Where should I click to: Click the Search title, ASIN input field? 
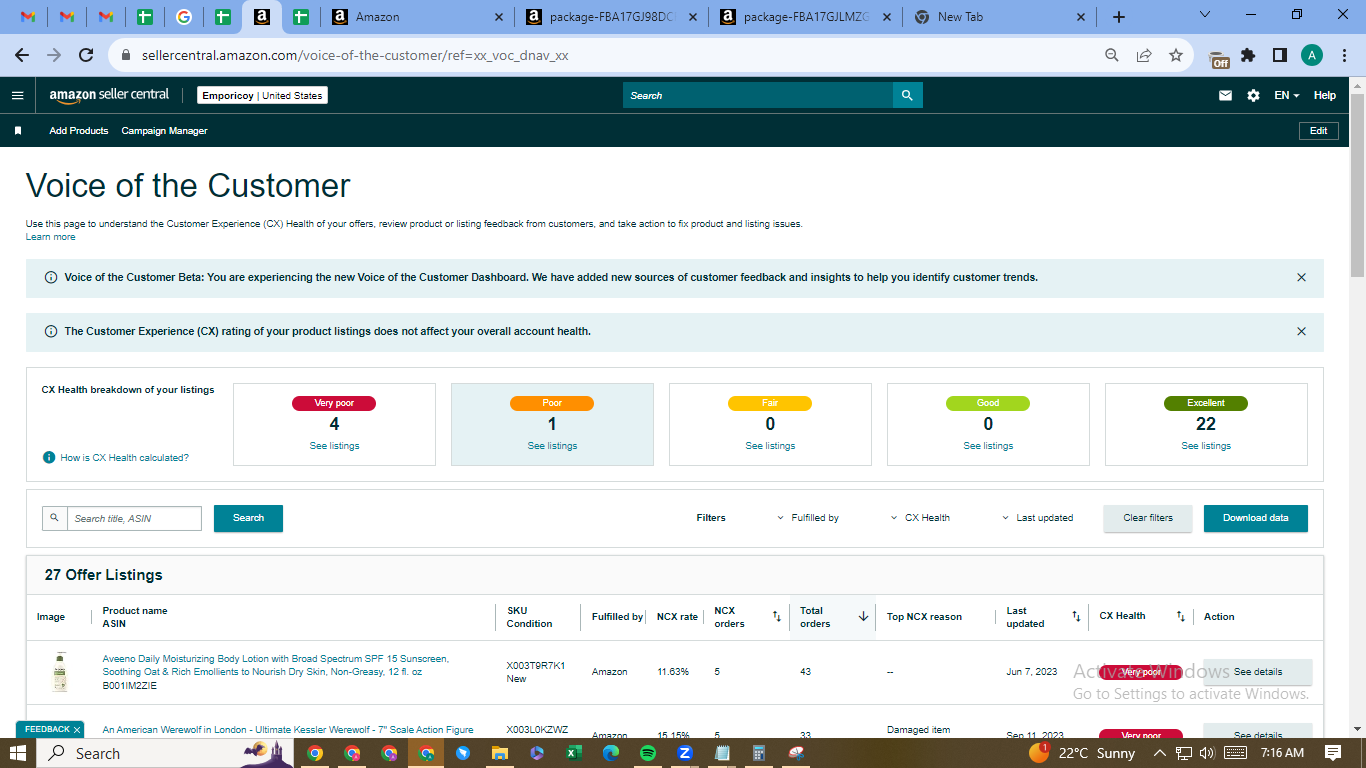134,518
